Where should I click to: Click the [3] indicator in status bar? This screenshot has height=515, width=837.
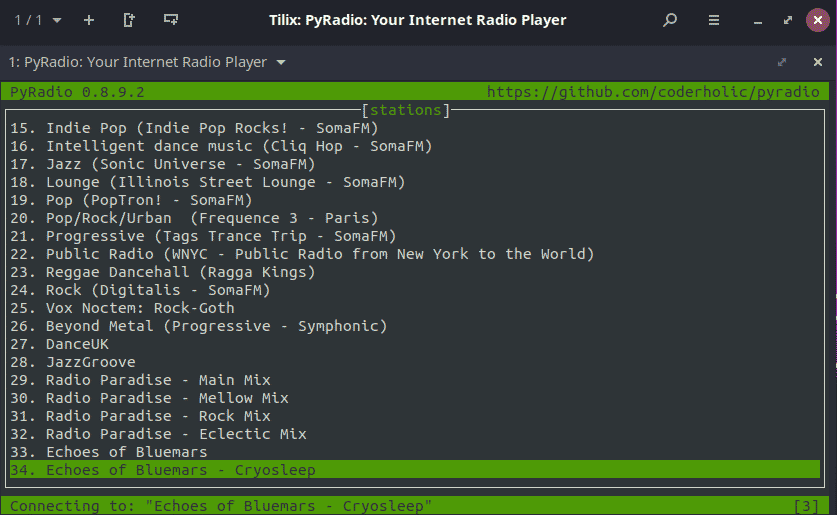806,505
